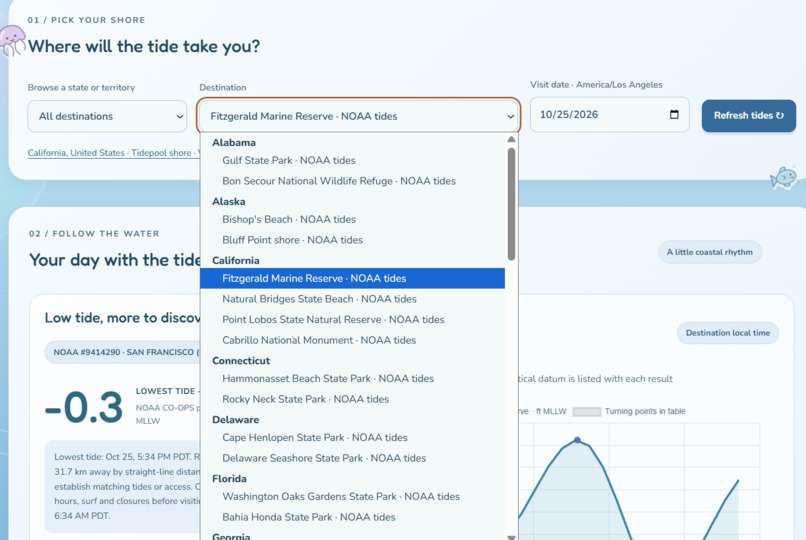
Task: Click the Florida group heading
Action: 229,479
